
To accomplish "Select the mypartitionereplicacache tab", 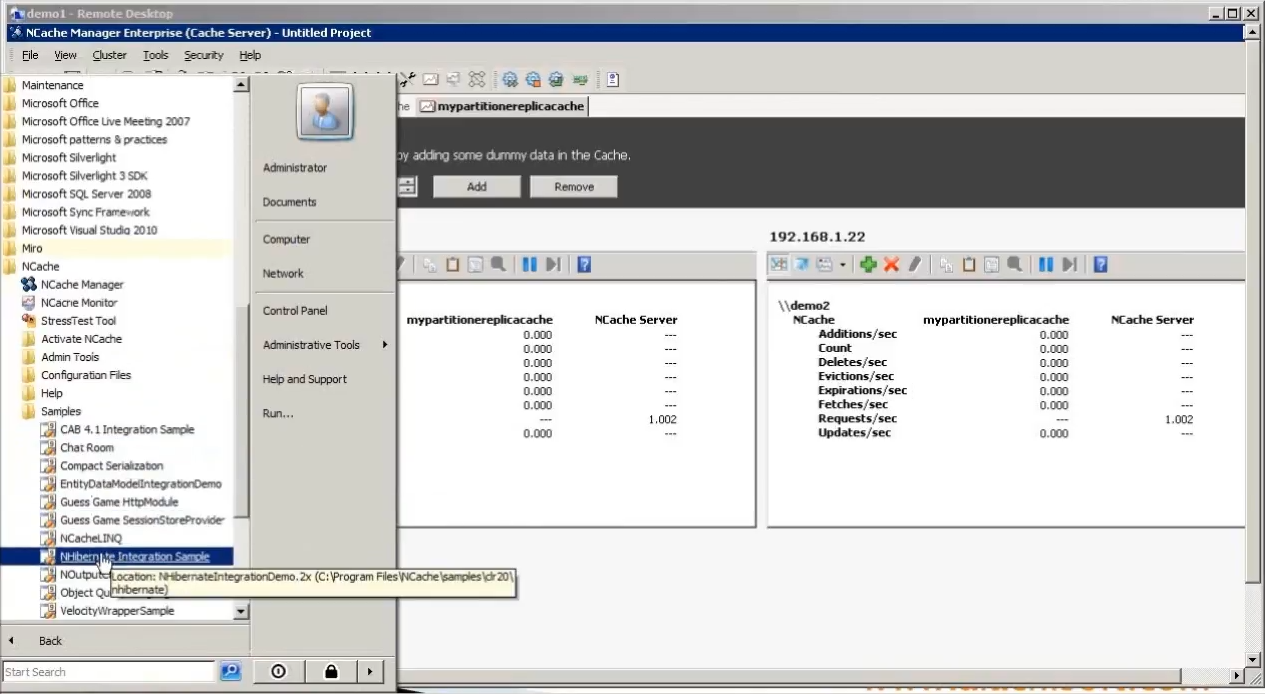I will click(502, 106).
